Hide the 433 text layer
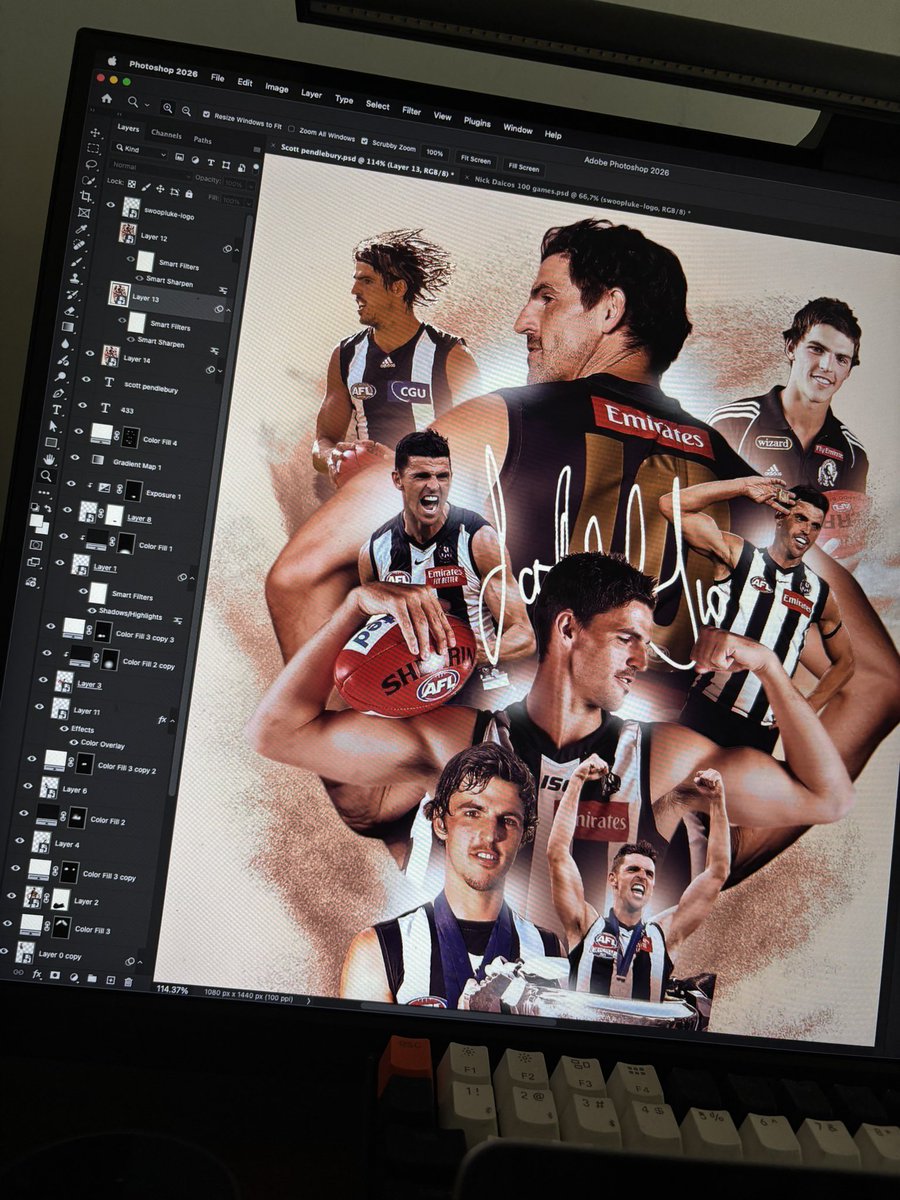This screenshot has height=1200, width=900. point(82,405)
